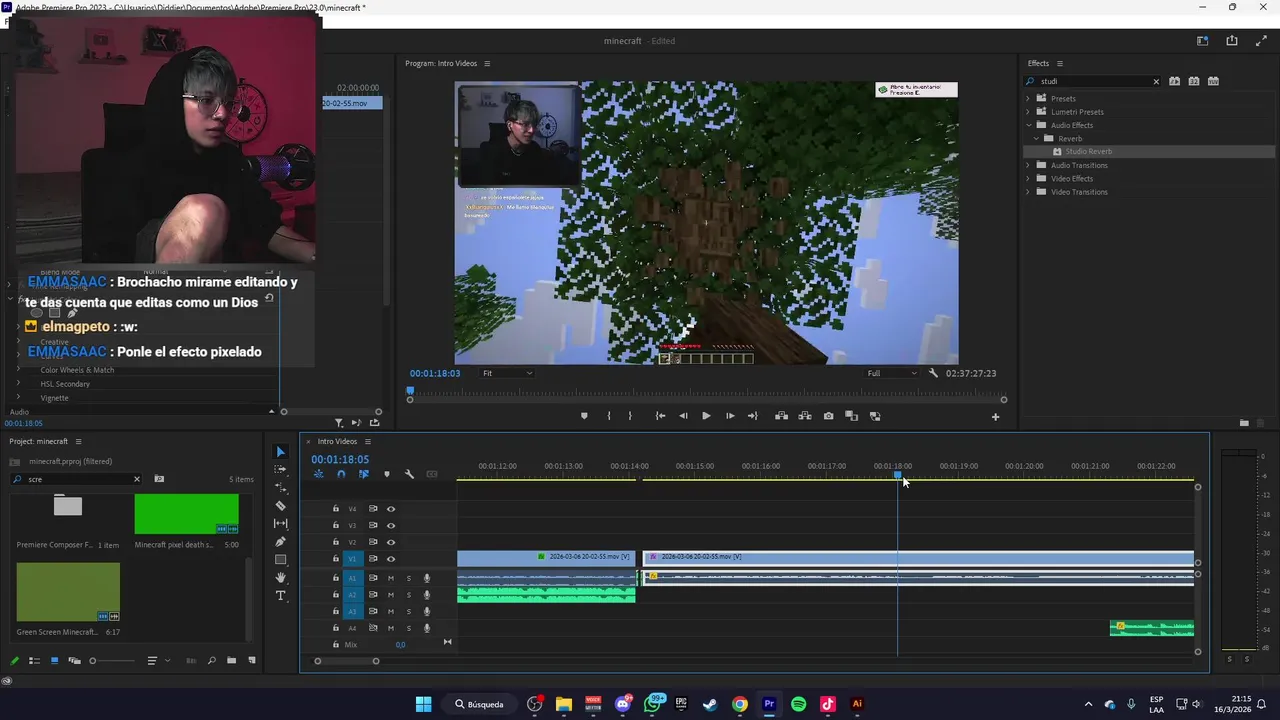Open Program monitor settings wrench
The height and width of the screenshot is (720, 1280).
pos(933,373)
